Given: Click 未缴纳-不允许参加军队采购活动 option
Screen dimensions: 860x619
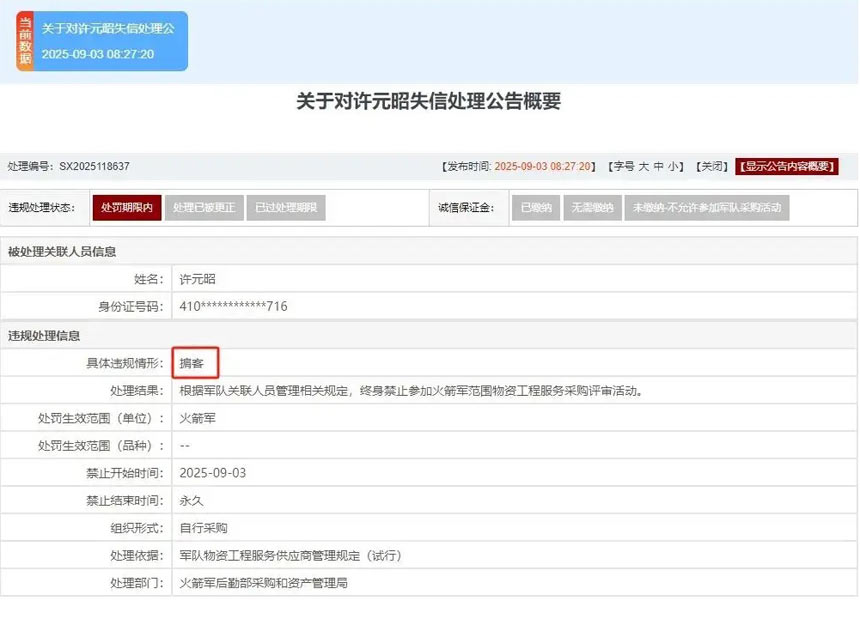Looking at the screenshot, I should [706, 207].
